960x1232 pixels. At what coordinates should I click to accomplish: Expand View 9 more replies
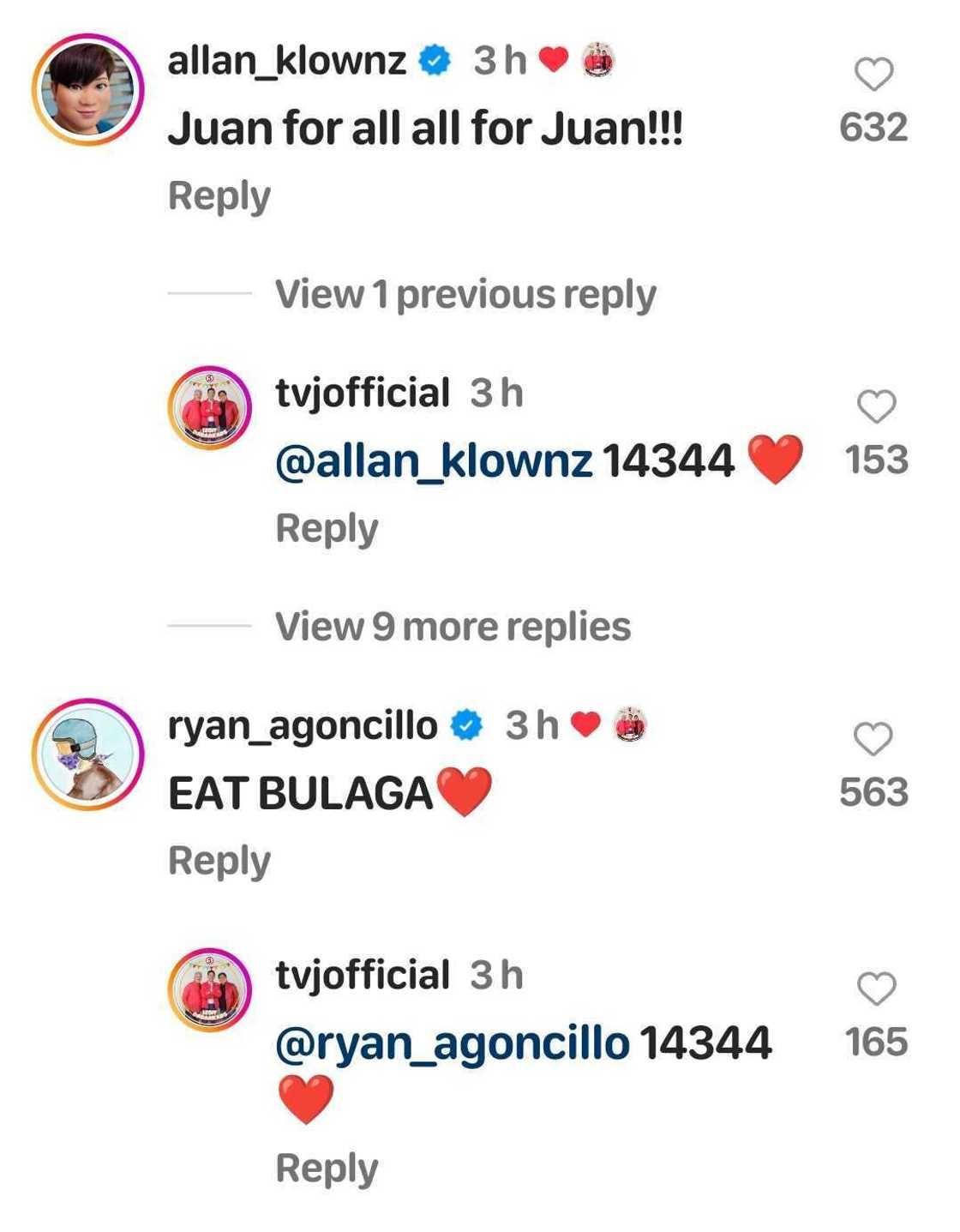[453, 627]
